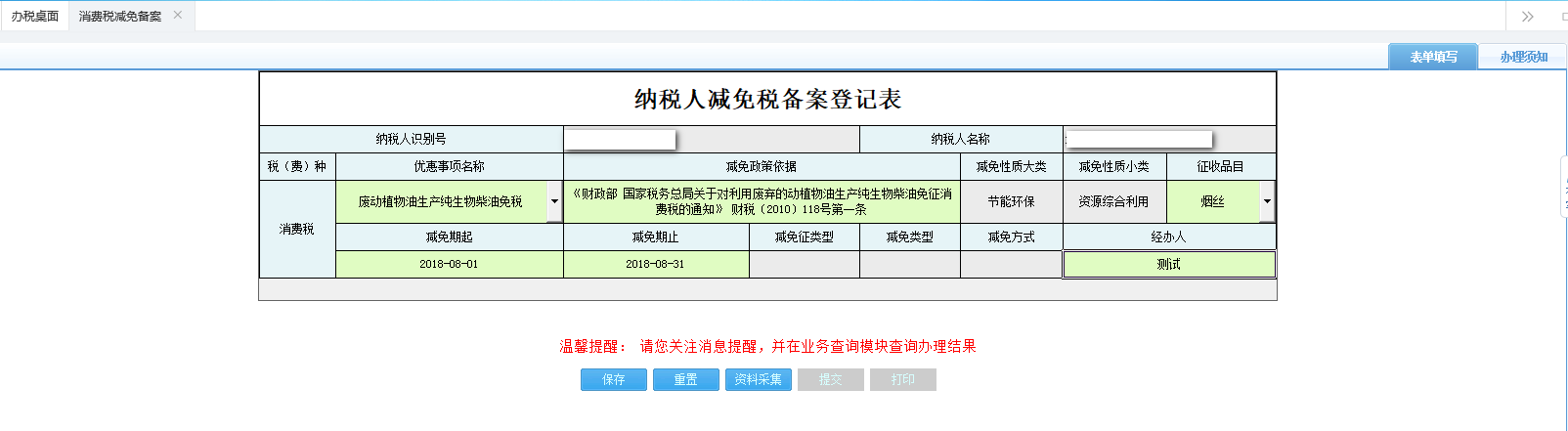Expand the 征收品目 dropdown arrow

[1267, 202]
